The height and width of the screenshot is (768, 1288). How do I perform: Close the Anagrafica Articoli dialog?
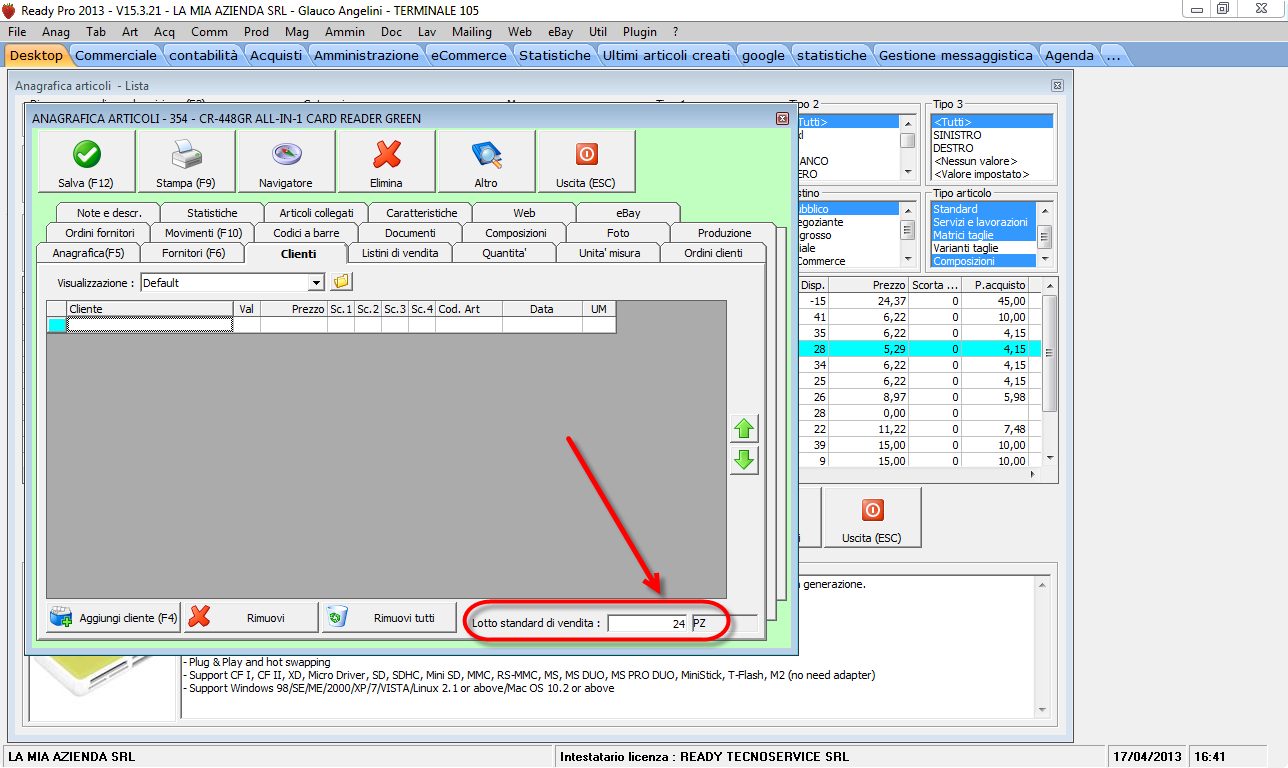(782, 118)
